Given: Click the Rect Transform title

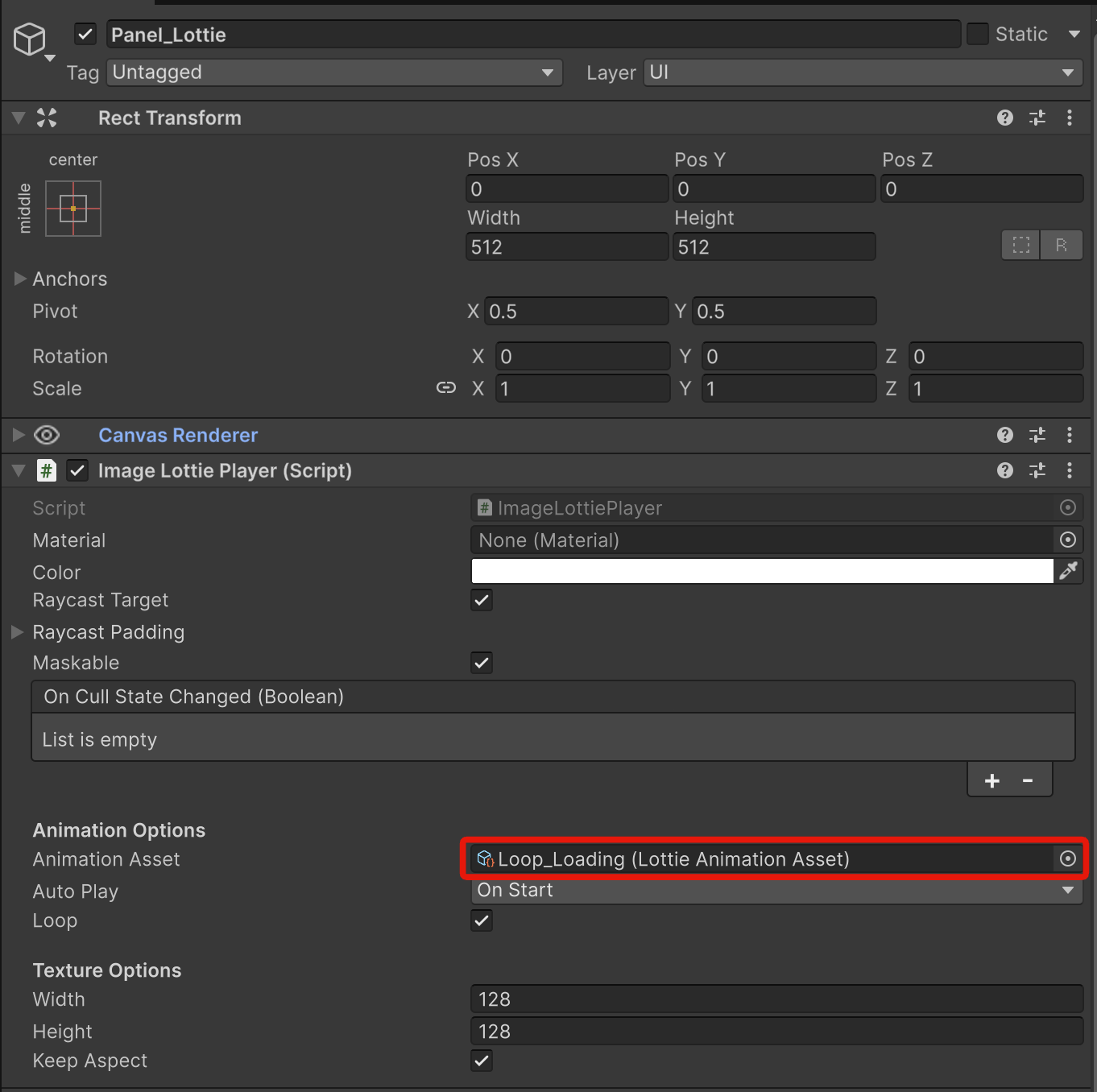Looking at the screenshot, I should coord(170,118).
